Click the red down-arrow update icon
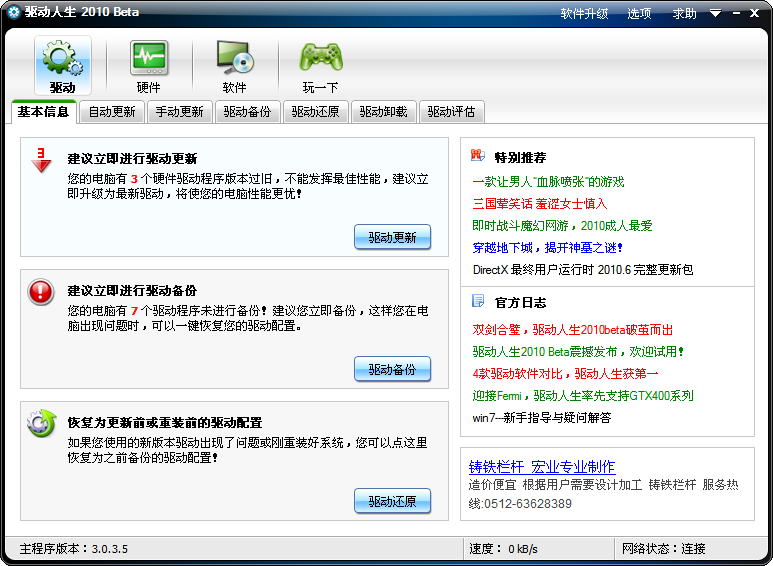 (41, 160)
